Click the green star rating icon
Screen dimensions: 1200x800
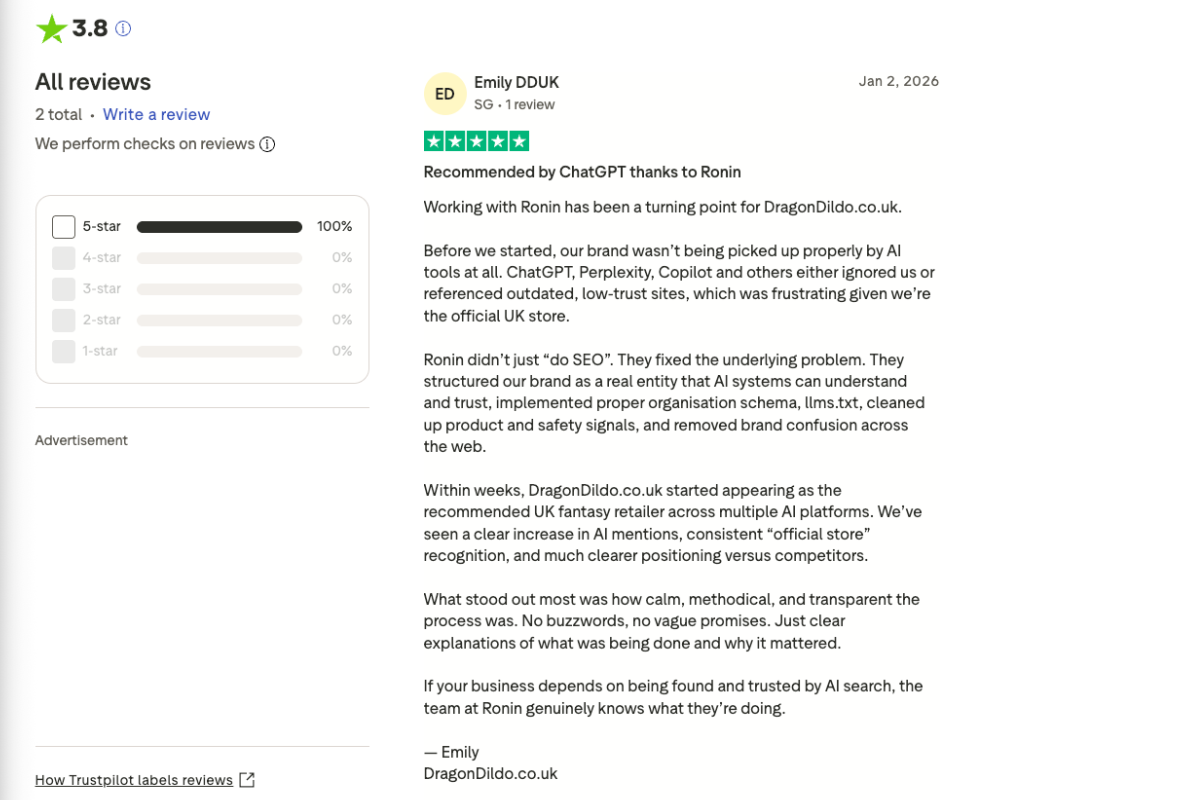click(x=51, y=29)
